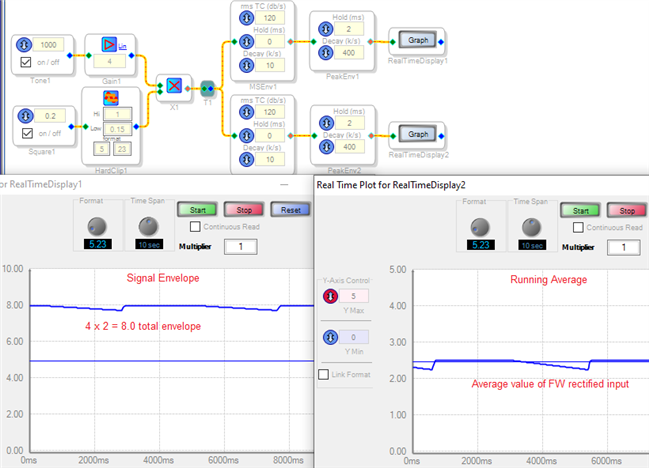649x468 pixels.
Task: Click Time Span dial knob in RealTimeDisplay2
Action: (x=531, y=227)
